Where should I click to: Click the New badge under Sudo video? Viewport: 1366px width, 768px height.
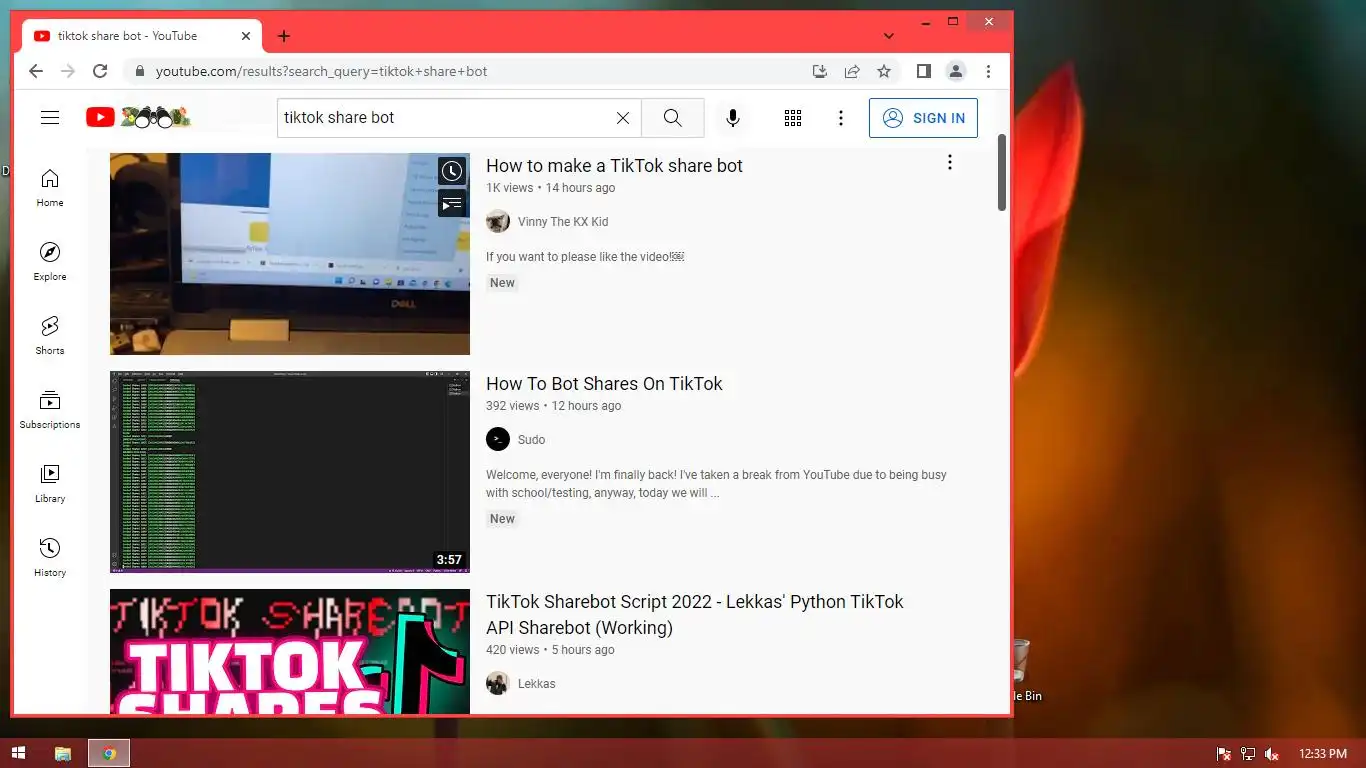pos(502,519)
